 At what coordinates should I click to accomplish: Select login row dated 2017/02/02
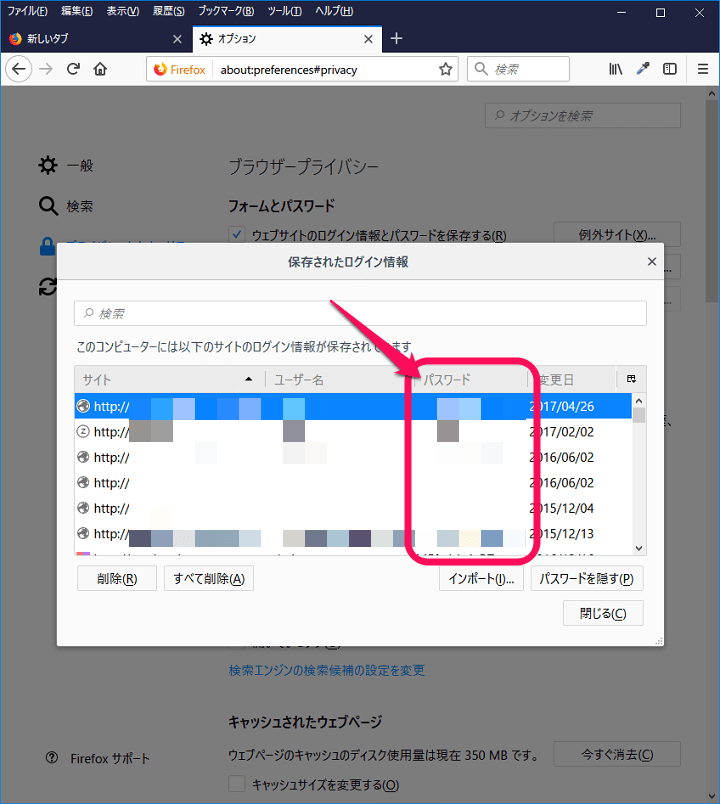coord(353,432)
